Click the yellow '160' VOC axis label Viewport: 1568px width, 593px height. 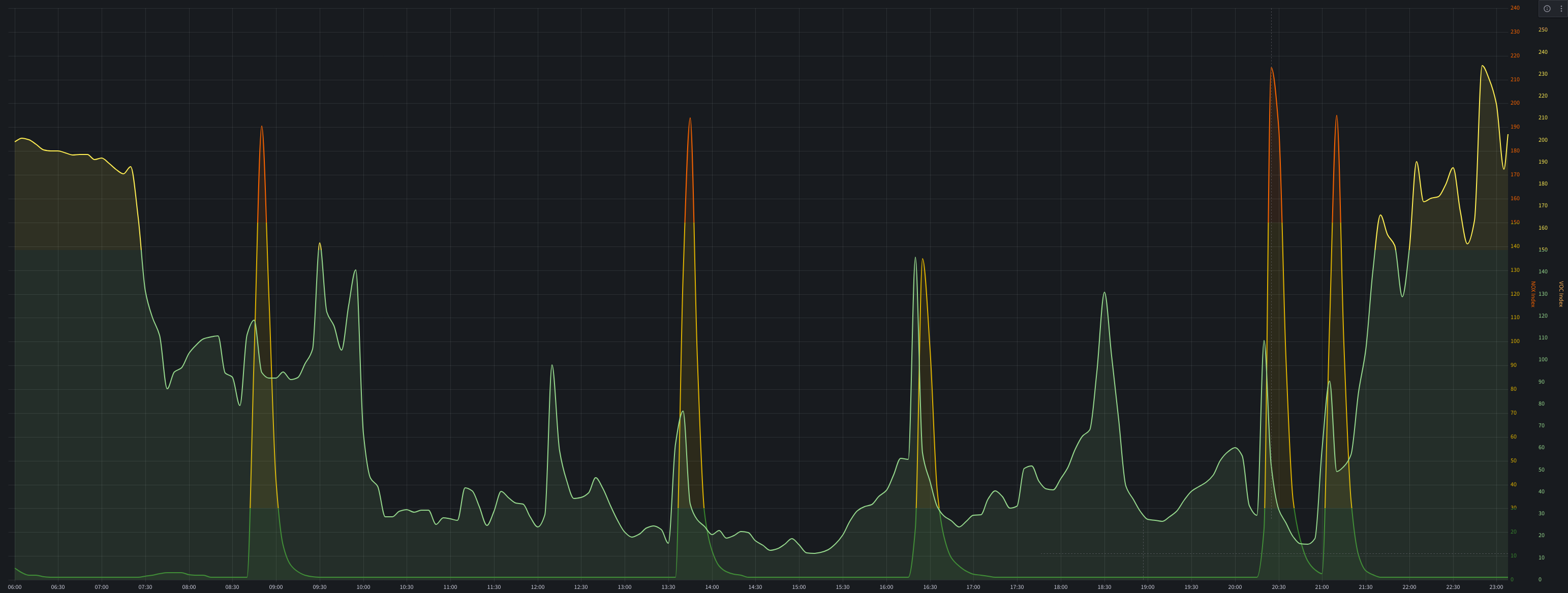click(1543, 228)
